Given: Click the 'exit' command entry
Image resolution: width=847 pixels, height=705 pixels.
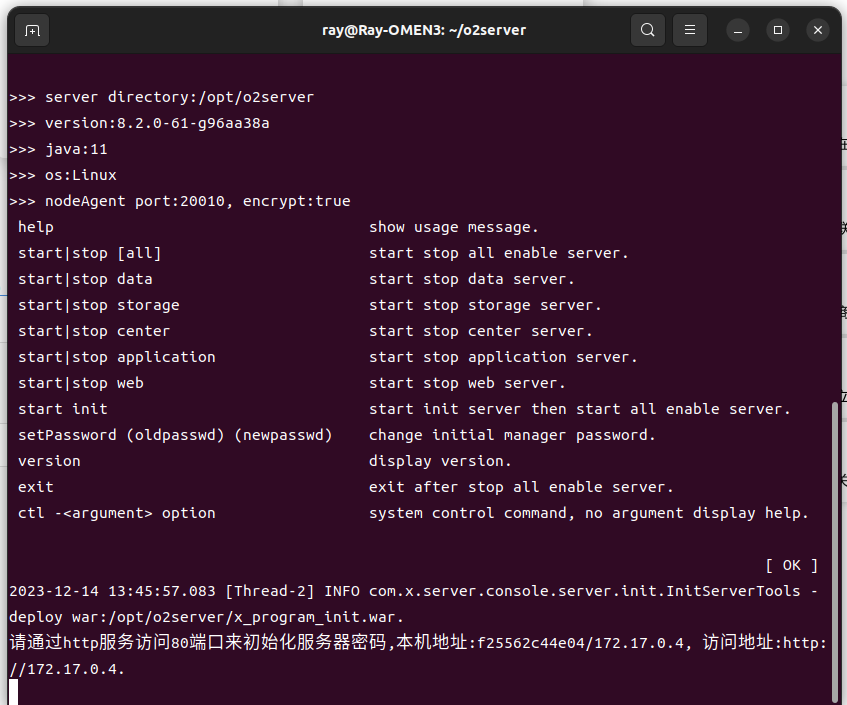Looking at the screenshot, I should (36, 487).
